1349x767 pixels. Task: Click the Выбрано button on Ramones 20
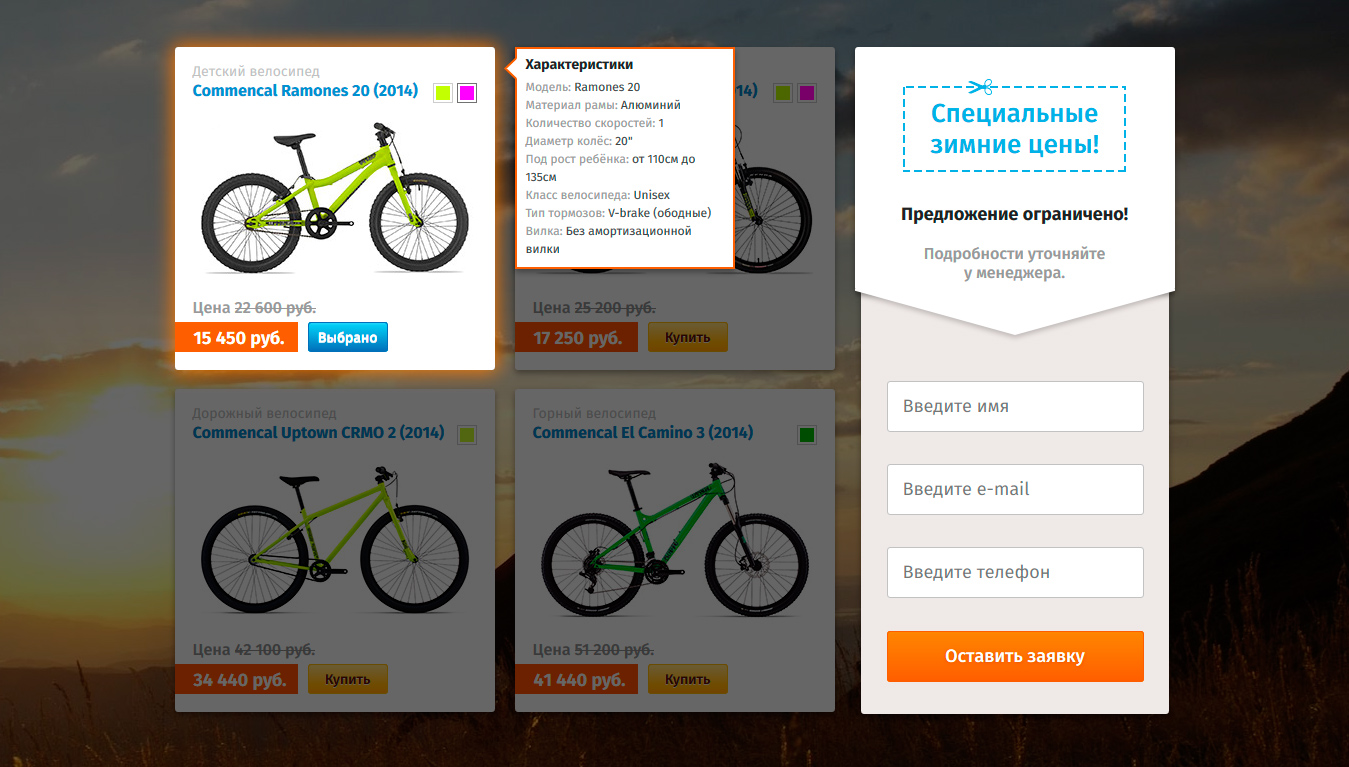[x=348, y=337]
